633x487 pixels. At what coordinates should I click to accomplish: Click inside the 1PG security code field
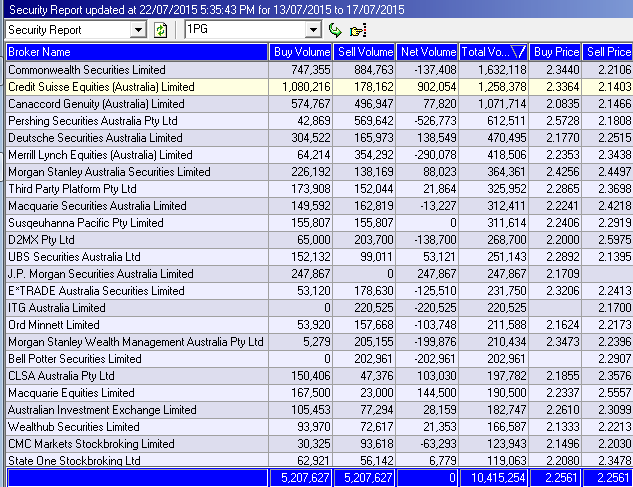pos(245,29)
